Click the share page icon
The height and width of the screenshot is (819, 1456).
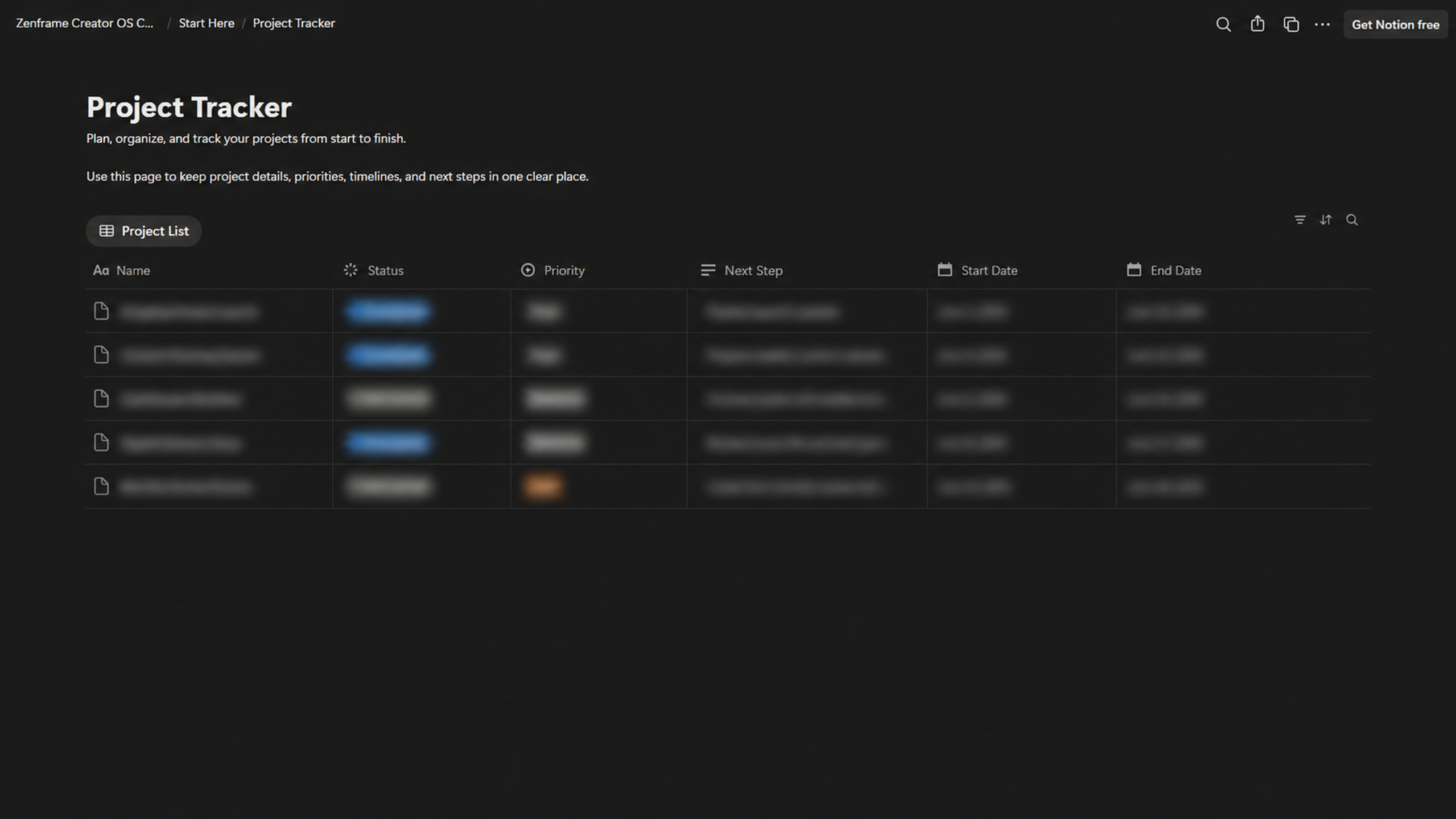1257,24
